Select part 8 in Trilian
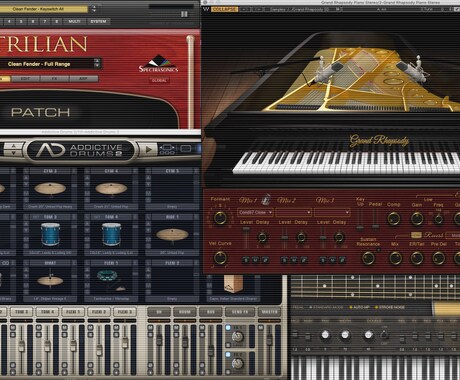The height and width of the screenshot is (380, 460). 57,22
